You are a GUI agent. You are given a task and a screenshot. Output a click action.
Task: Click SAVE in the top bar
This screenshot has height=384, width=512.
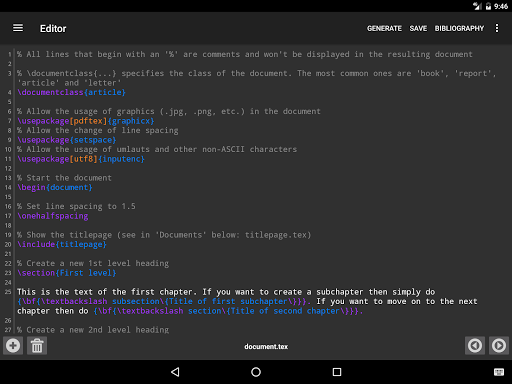tap(418, 28)
